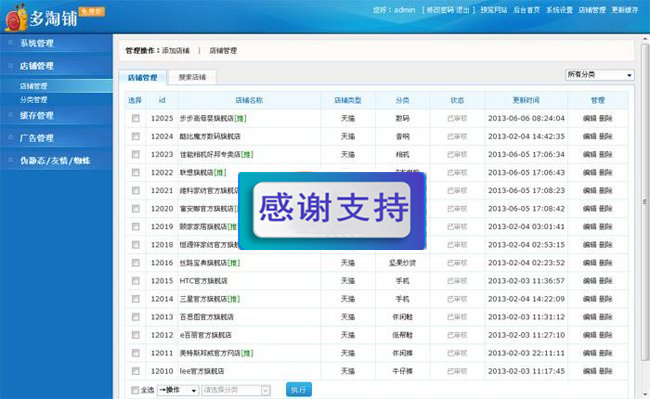Tick the checkbox for row 12024
Screen dimensions: 650x399
pyautogui.click(x=136, y=136)
